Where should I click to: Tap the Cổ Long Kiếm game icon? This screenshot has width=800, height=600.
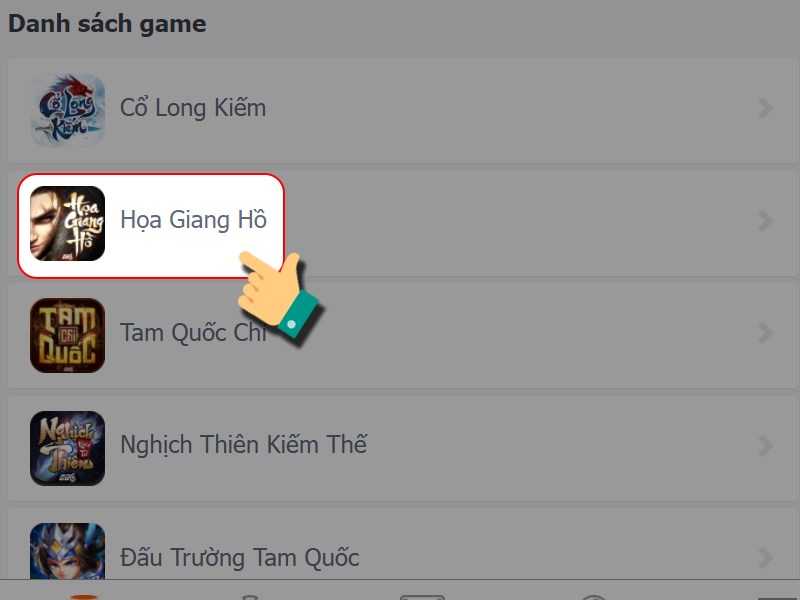pyautogui.click(x=67, y=107)
